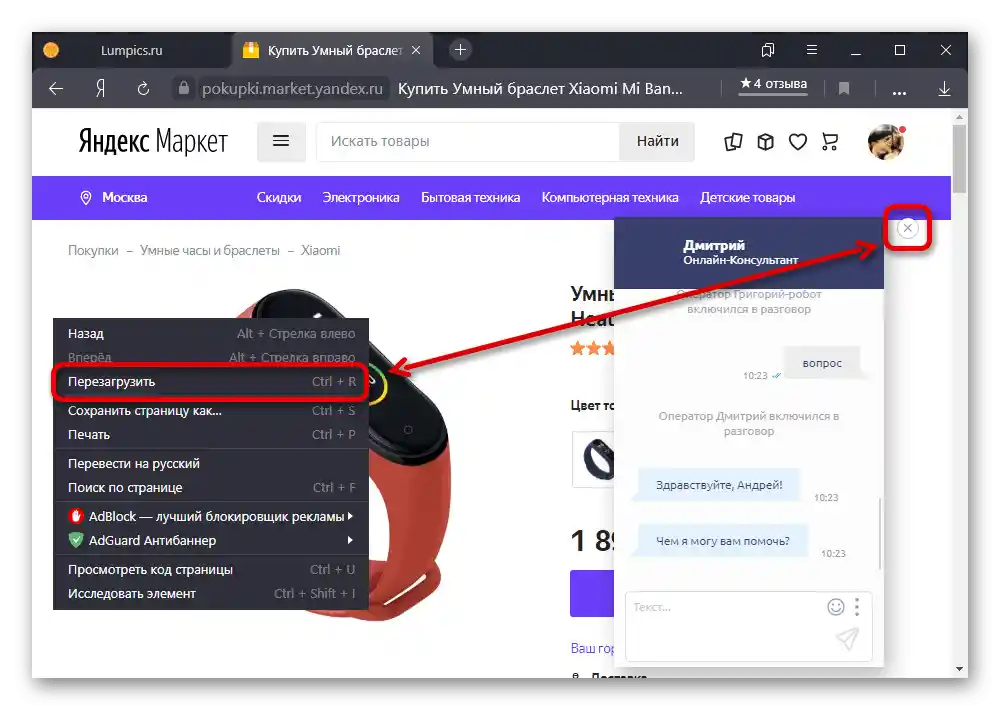
Task: Open the Скидки category
Action: tap(279, 198)
